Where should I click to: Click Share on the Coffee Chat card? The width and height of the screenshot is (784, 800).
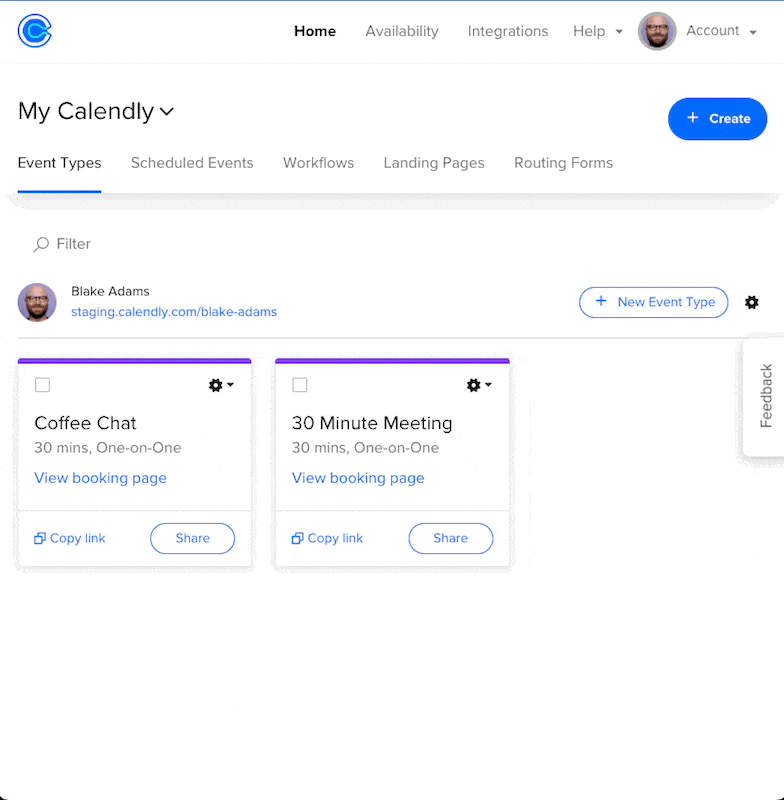point(192,538)
